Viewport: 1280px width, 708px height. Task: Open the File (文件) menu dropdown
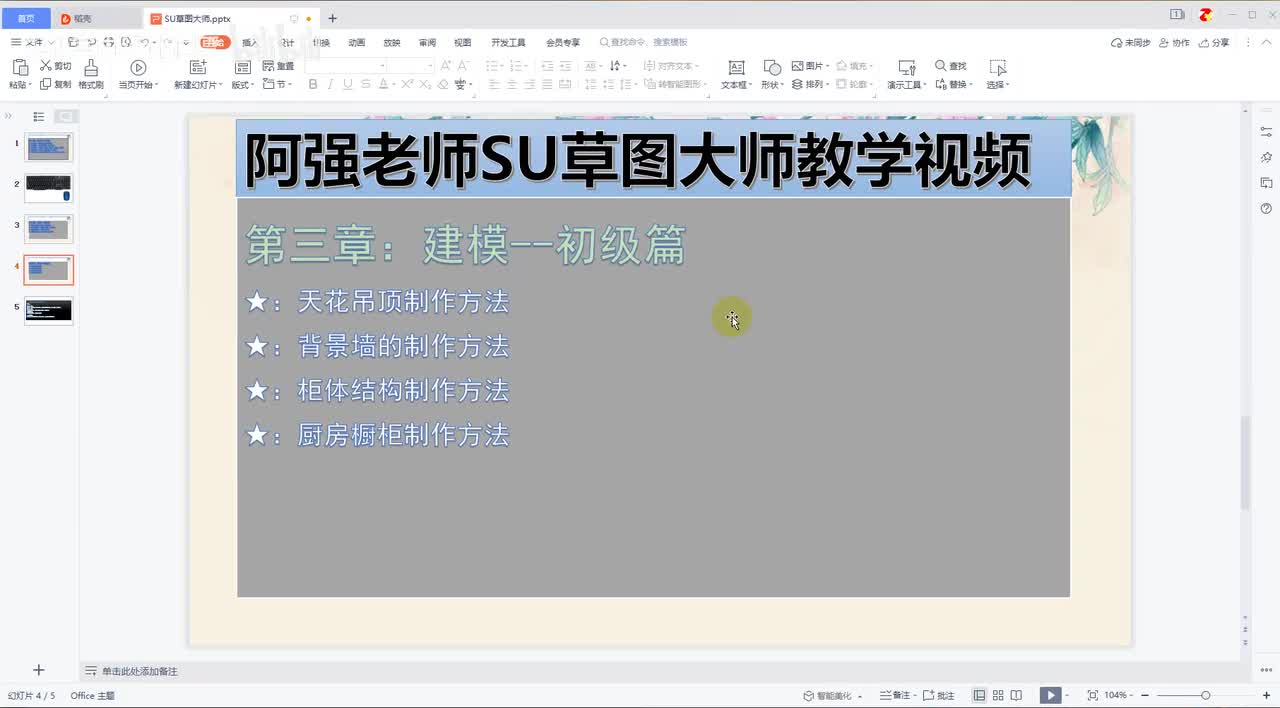coord(33,42)
